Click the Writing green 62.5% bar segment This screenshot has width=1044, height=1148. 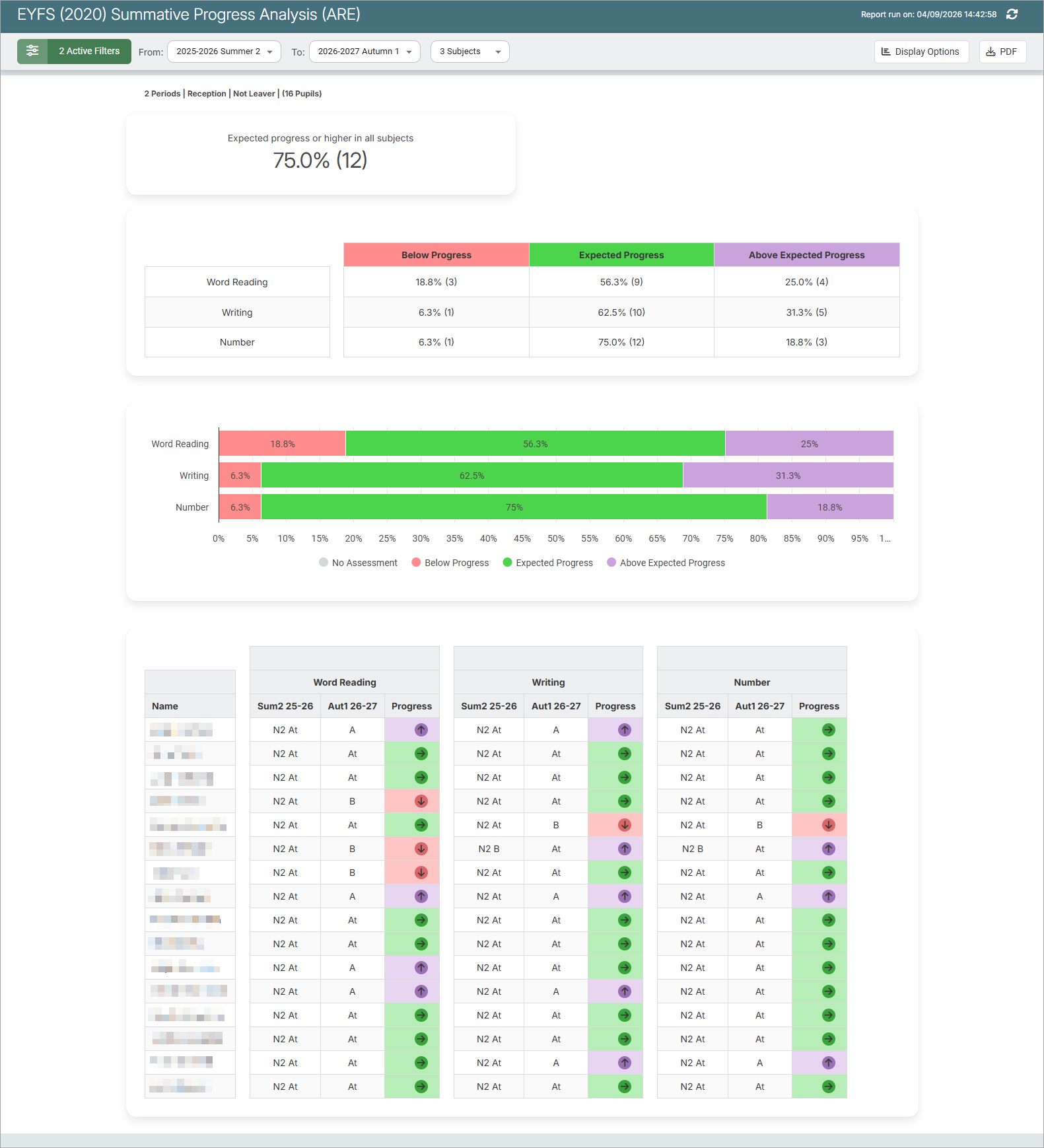pyautogui.click(x=472, y=476)
